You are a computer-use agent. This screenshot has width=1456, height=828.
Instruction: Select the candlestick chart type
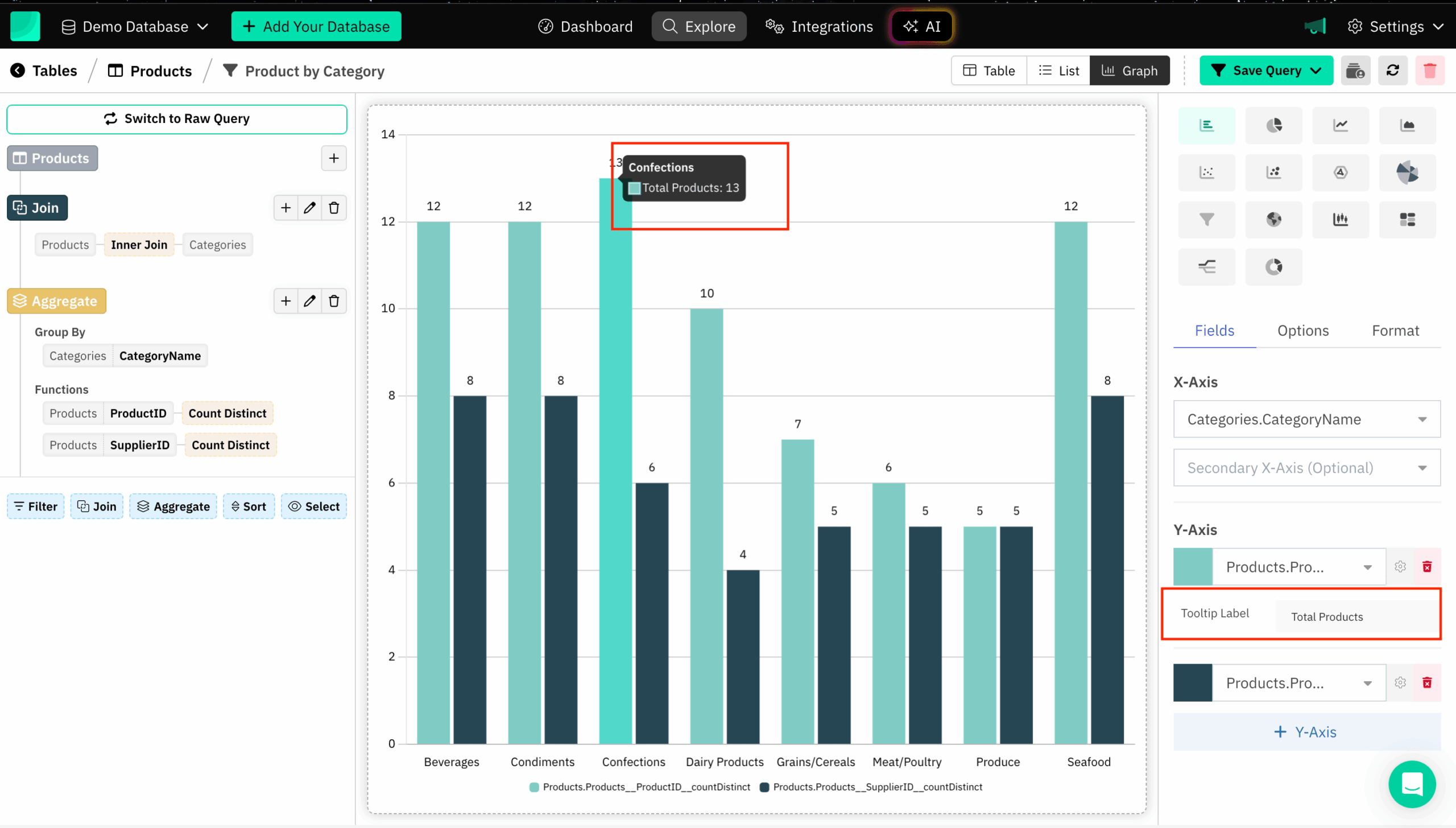click(x=1341, y=219)
